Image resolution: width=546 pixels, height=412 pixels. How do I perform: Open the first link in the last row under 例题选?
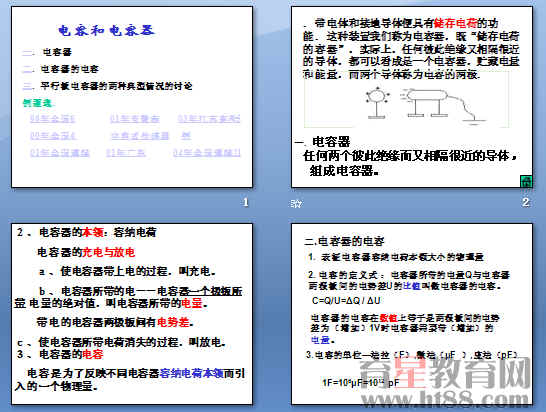(x=60, y=153)
